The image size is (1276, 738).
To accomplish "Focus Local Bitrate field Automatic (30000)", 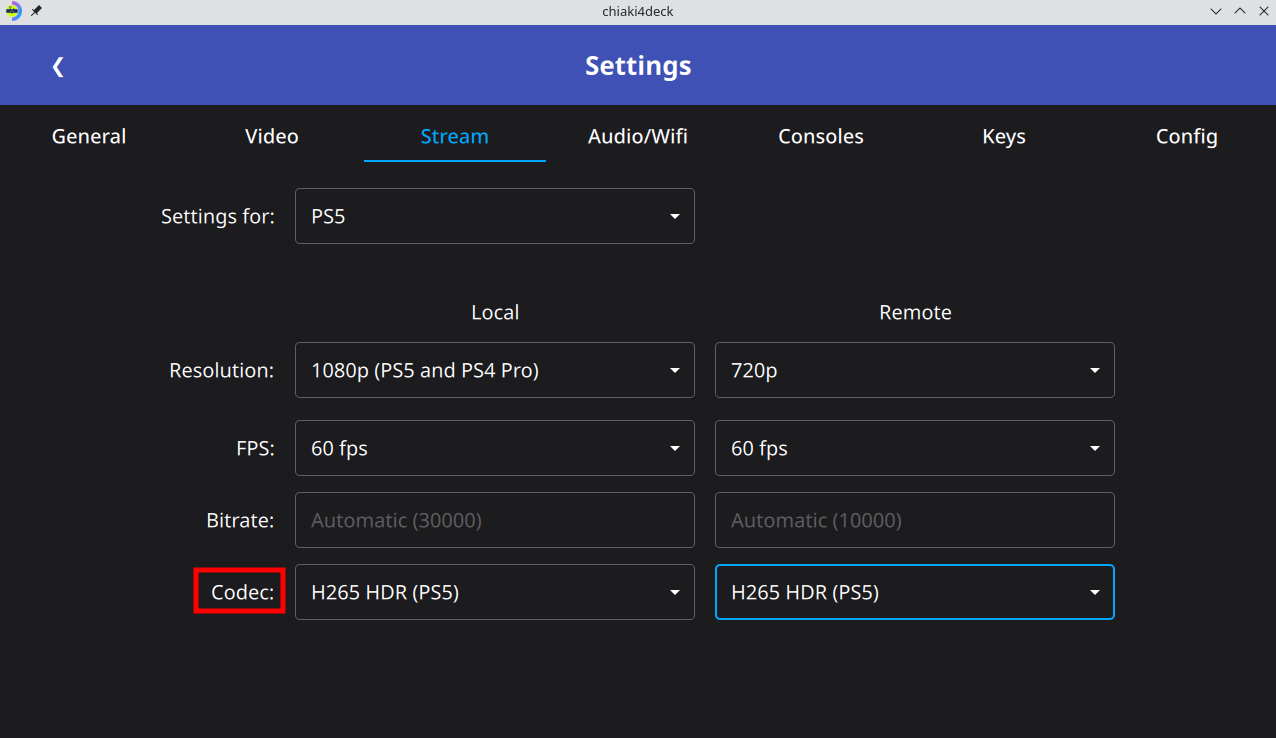I will click(x=495, y=520).
